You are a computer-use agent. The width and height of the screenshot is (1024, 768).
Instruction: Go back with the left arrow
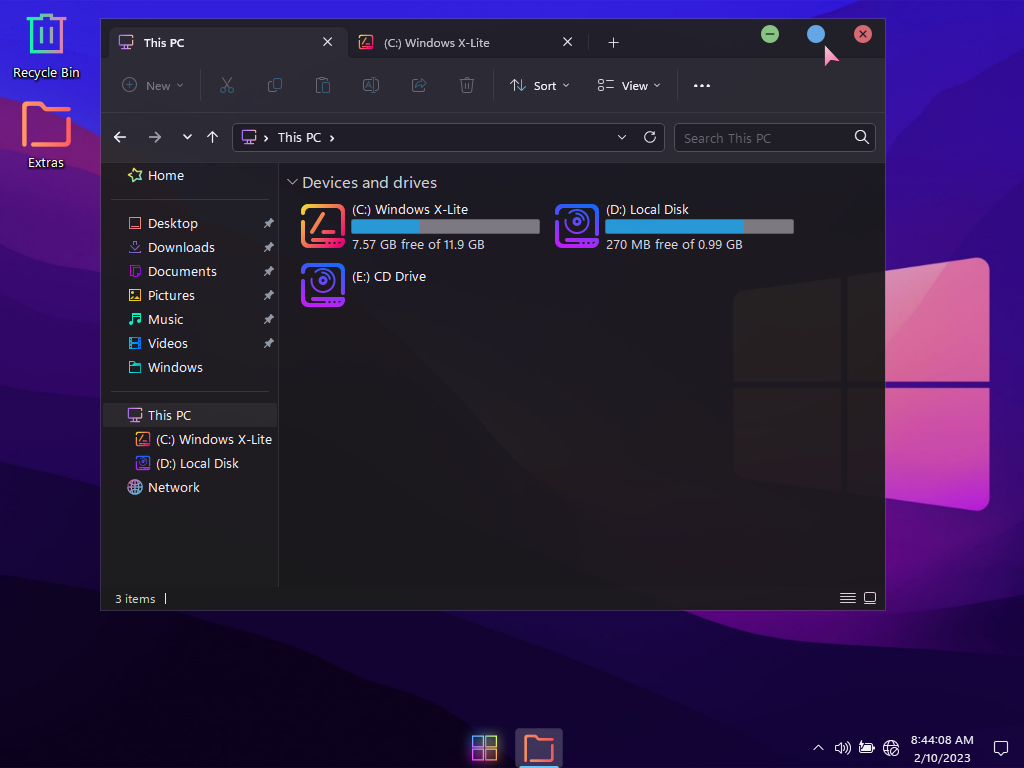(x=120, y=137)
